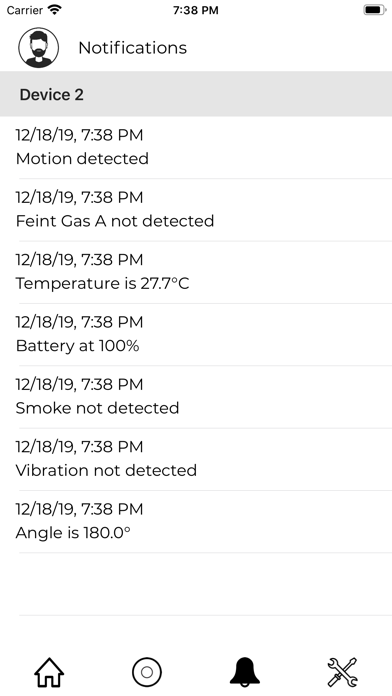
Task: Tap the timestamp above Angle is 180.0°
Action: coord(79,509)
